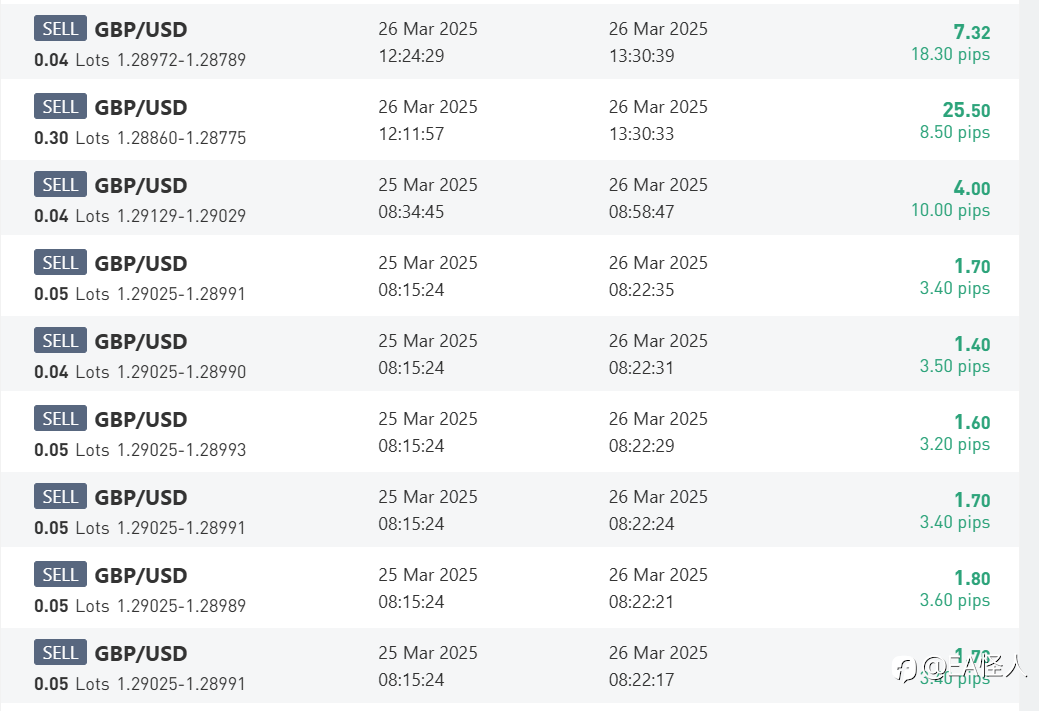
Task: Select profit 7.32 amount
Action: click(971, 32)
